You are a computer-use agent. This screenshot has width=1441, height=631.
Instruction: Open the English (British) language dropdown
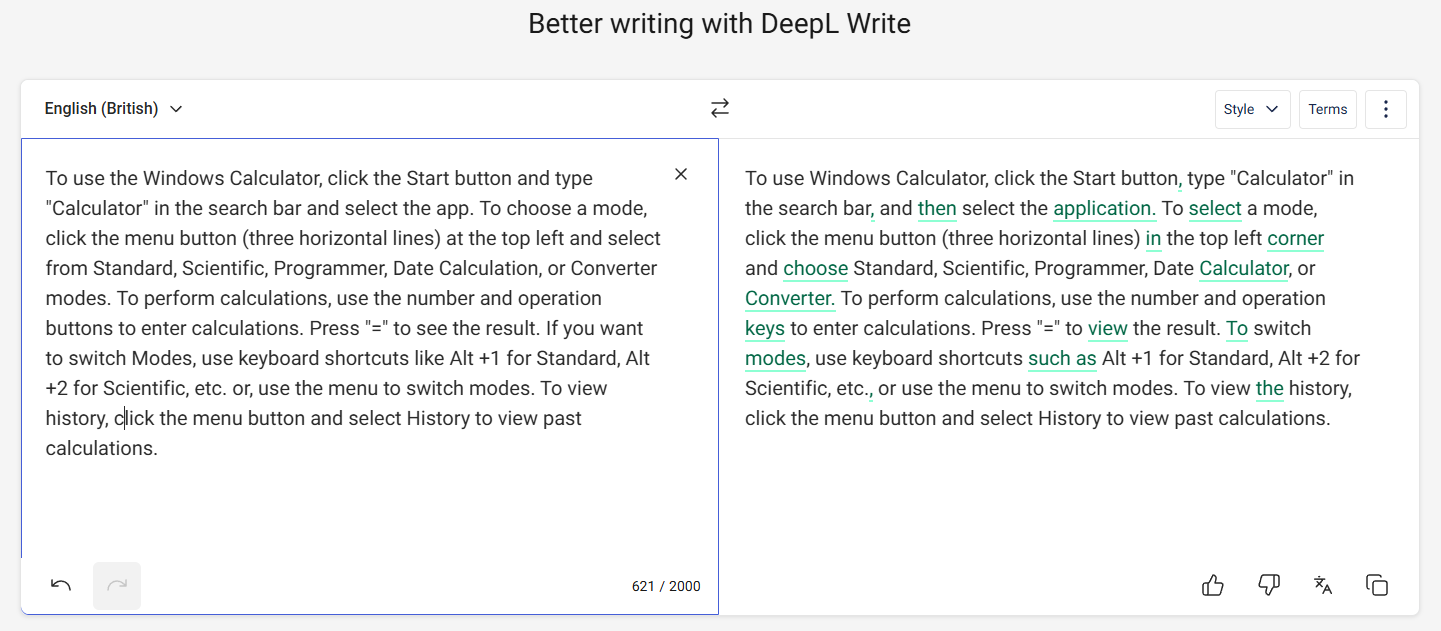113,109
